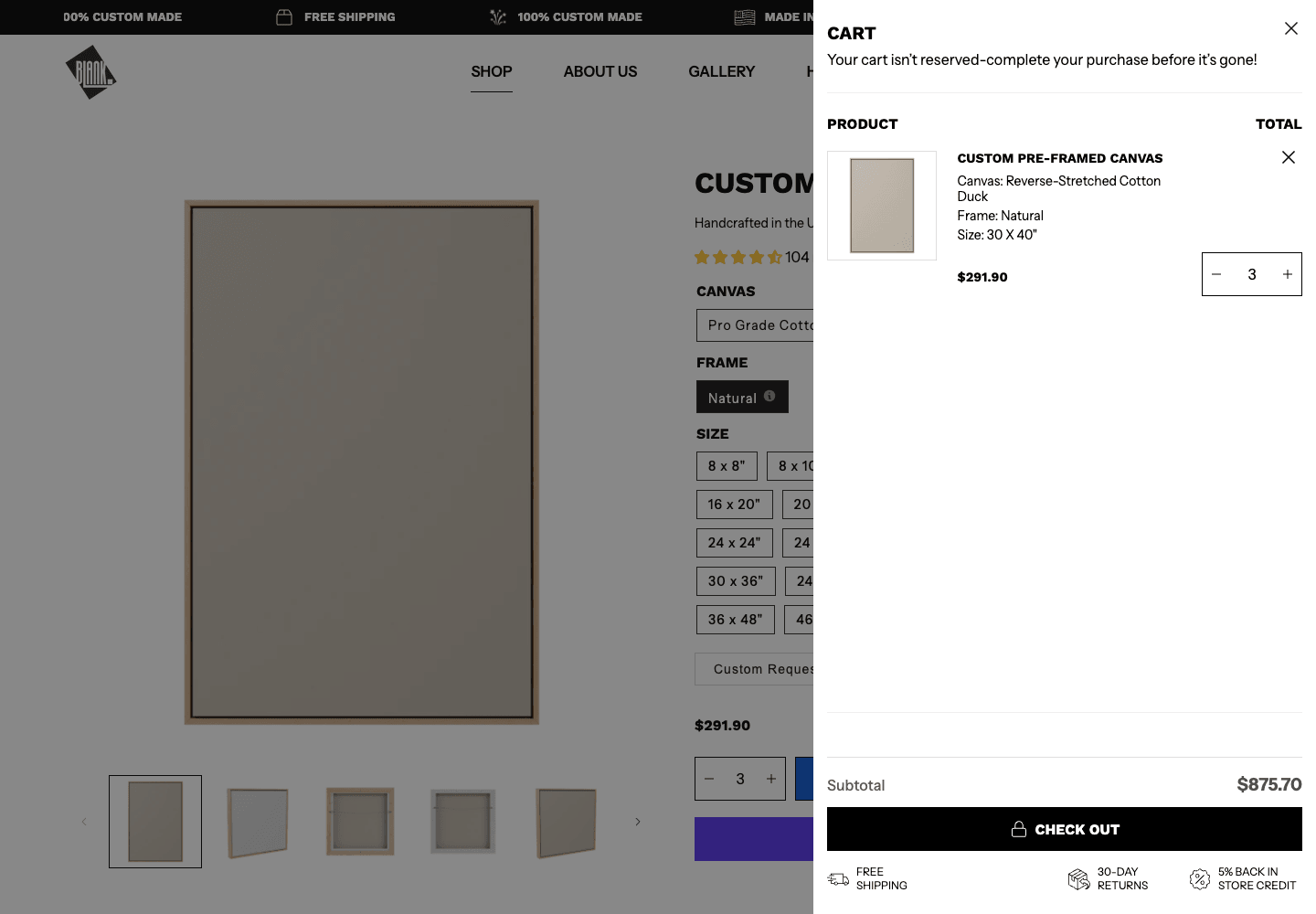Click the 30-day returns box icon
1316x914 pixels.
pyautogui.click(x=1078, y=879)
